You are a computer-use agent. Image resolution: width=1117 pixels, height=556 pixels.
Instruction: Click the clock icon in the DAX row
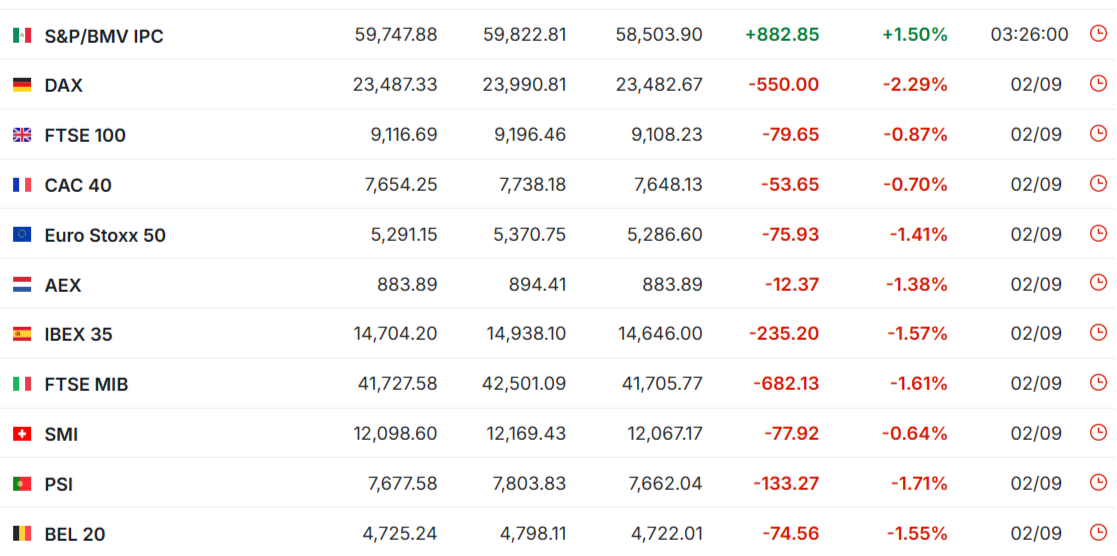pyautogui.click(x=1098, y=84)
